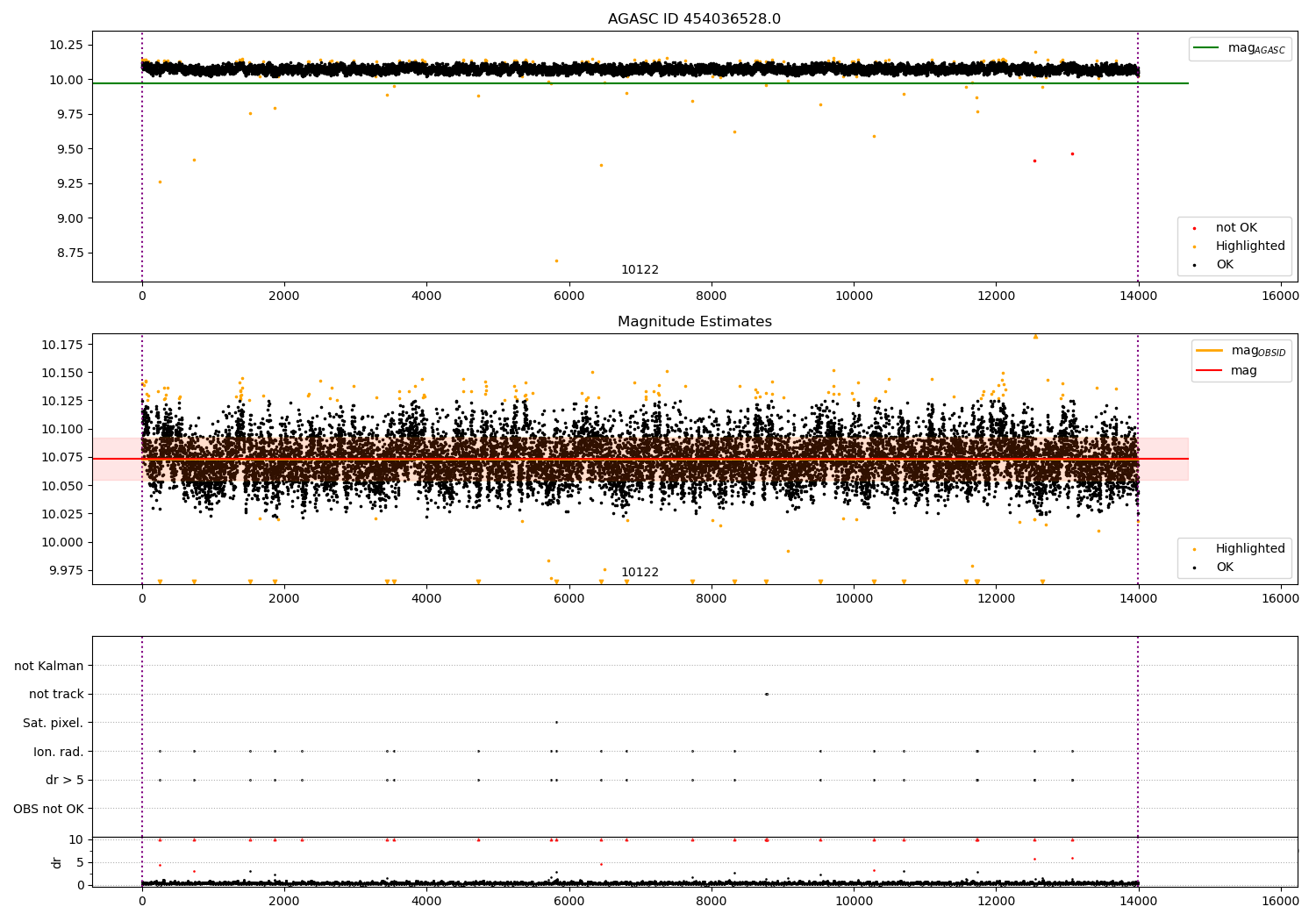Click the 'not track' row label
Image resolution: width=1316 pixels, height=921 pixels.
pyautogui.click(x=56, y=695)
